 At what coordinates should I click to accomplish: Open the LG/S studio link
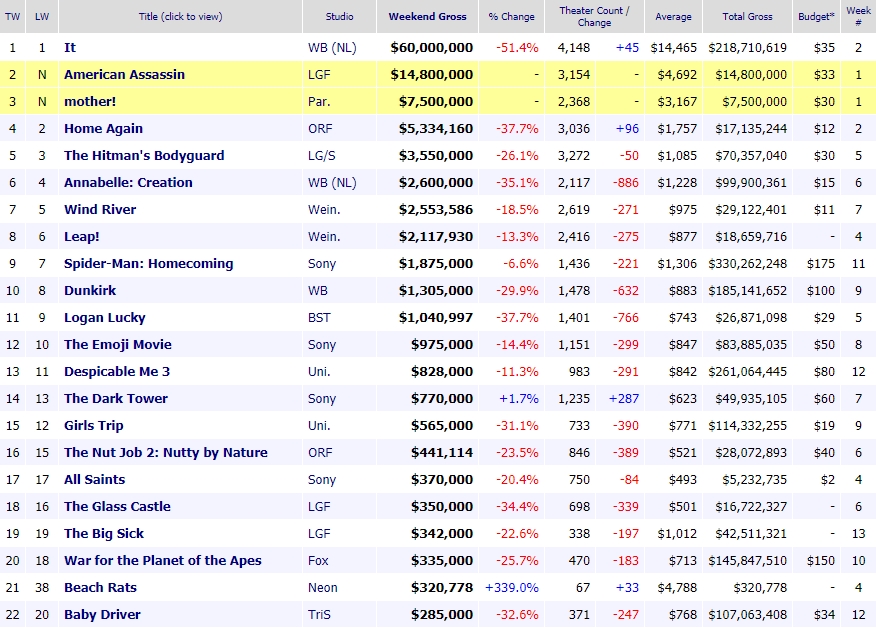(322, 156)
